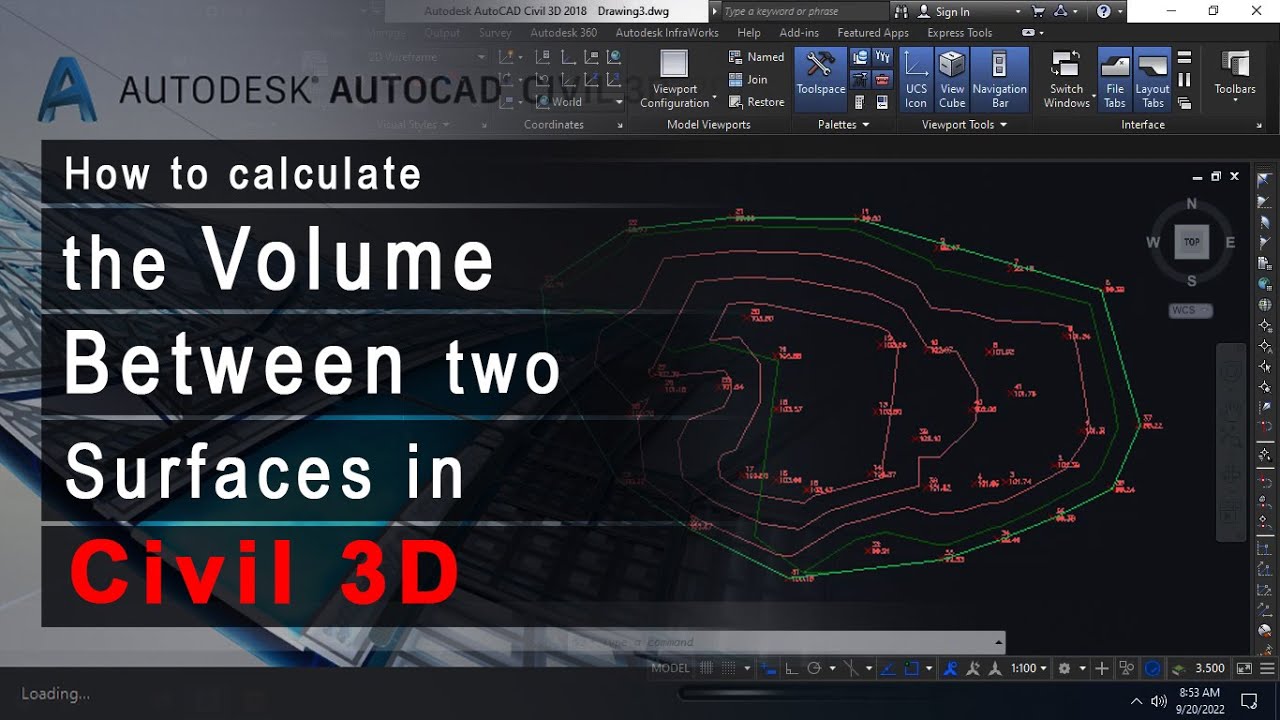
Task: Click the TOP face of the ViewCube
Action: tap(1192, 242)
